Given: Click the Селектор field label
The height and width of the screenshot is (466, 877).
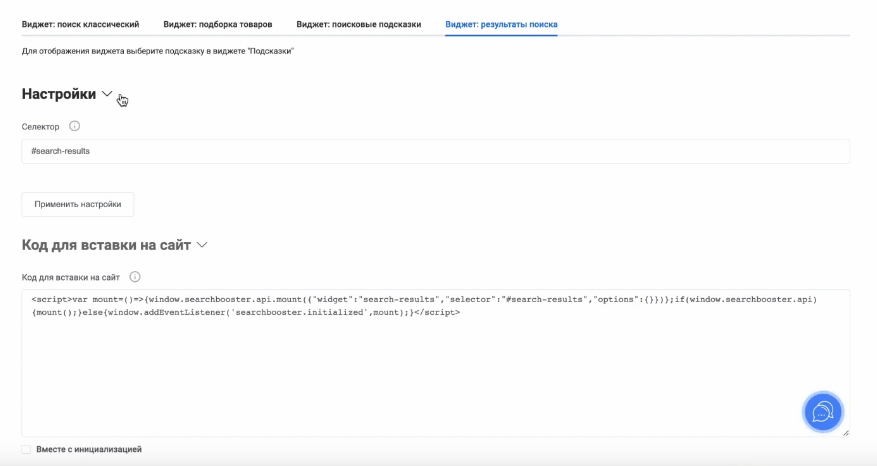Looking at the screenshot, I should (x=41, y=127).
